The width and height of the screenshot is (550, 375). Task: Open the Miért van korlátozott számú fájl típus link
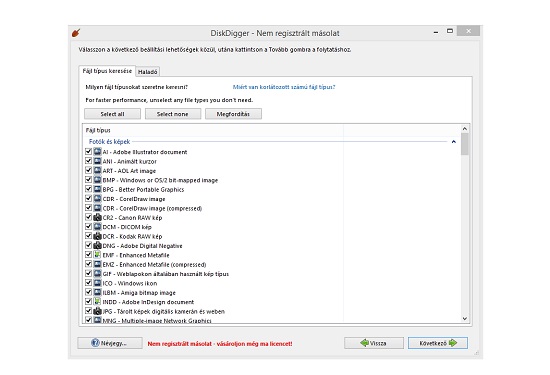tap(284, 87)
